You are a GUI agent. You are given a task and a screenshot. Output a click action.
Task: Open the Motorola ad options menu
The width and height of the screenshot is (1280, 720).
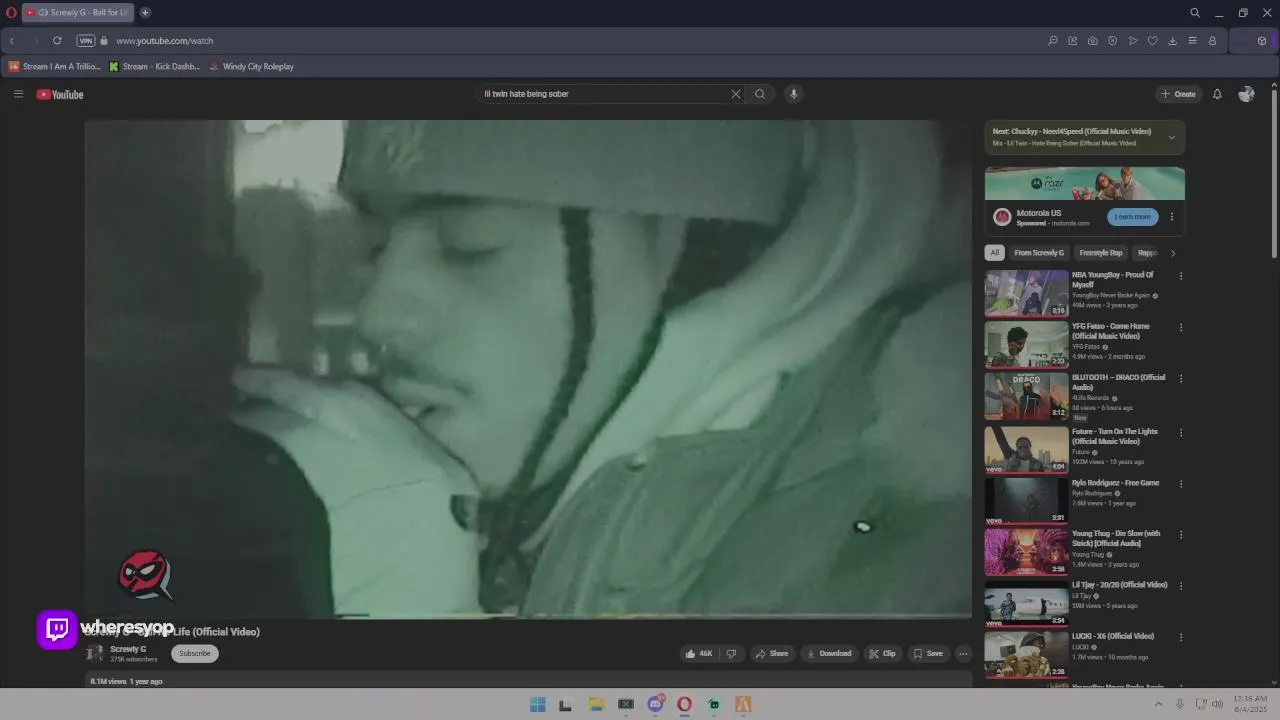[1172, 217]
